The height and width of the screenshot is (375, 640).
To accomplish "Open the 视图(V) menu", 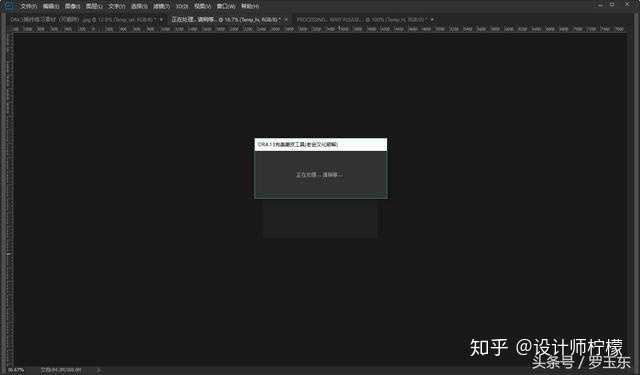I will [x=202, y=7].
